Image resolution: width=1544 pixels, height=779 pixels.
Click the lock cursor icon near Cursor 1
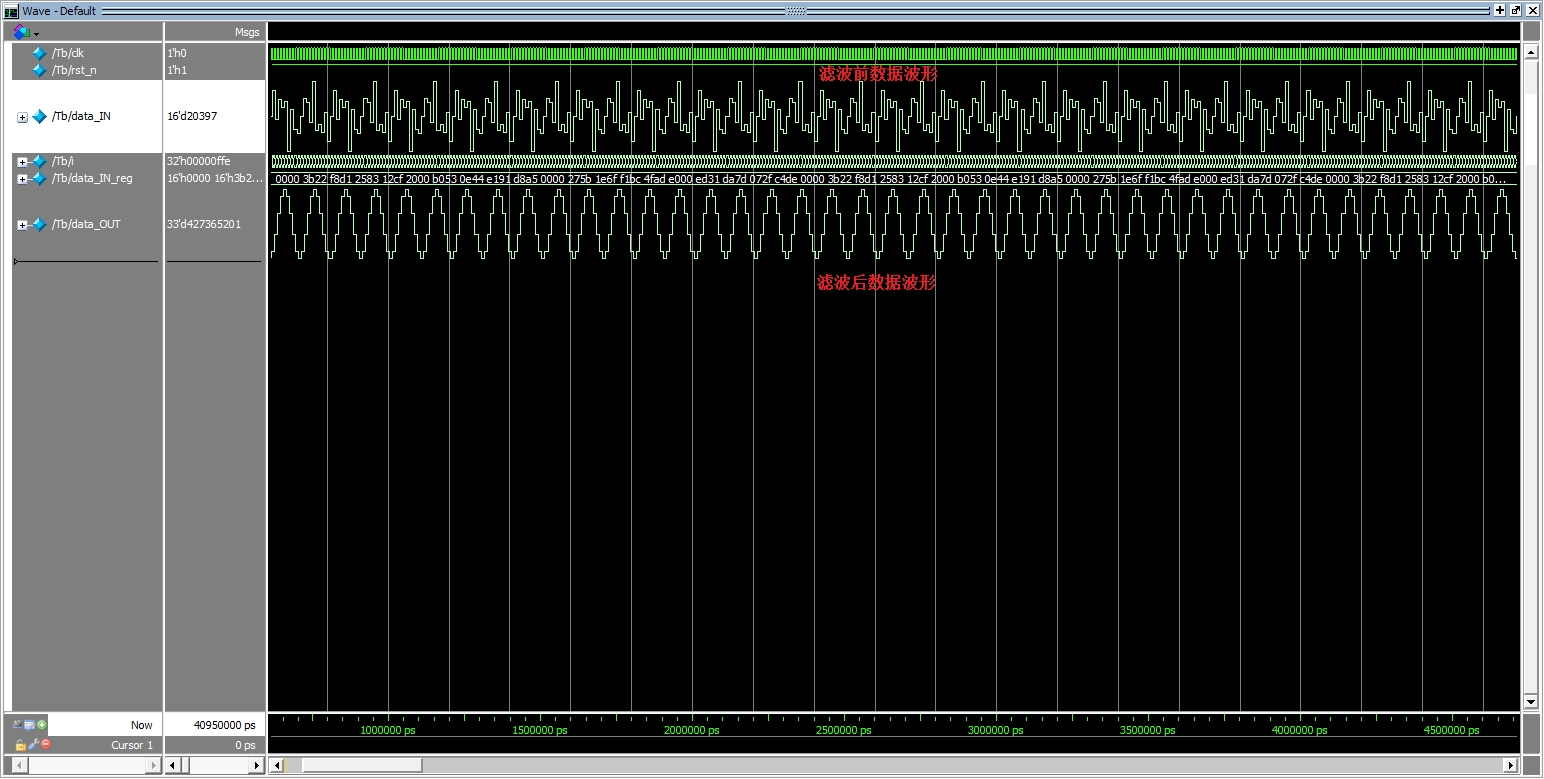click(x=20, y=744)
